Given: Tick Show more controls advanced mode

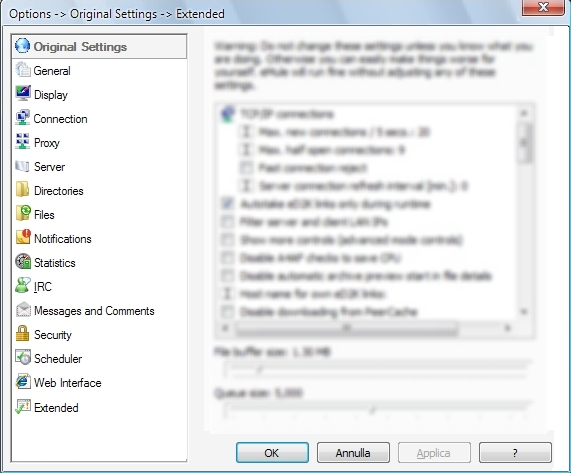Looking at the screenshot, I should point(228,240).
